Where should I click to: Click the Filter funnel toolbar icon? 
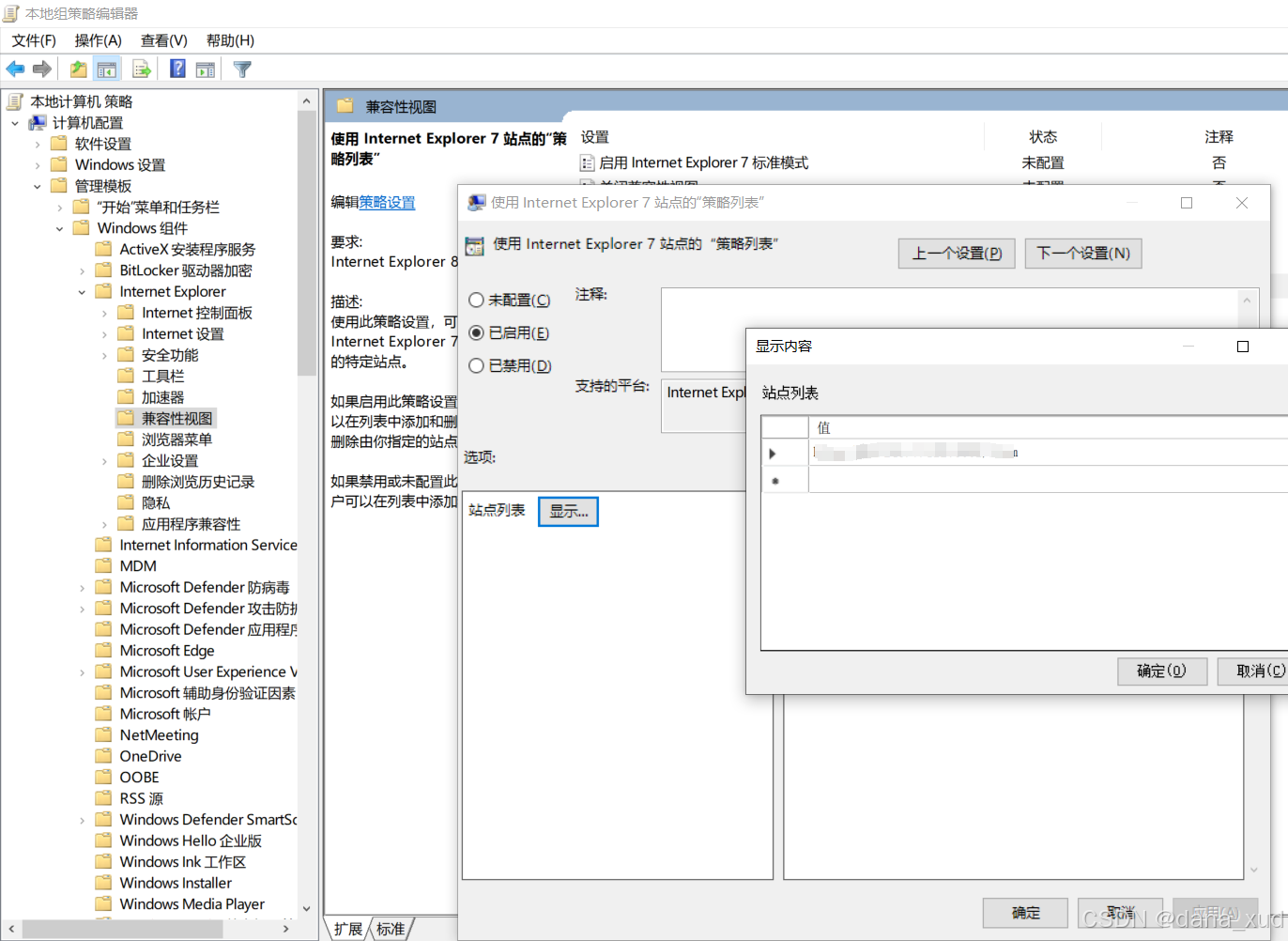click(x=242, y=69)
